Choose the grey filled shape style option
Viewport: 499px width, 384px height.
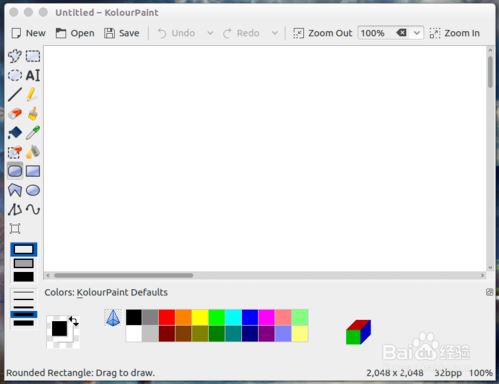click(x=23, y=263)
